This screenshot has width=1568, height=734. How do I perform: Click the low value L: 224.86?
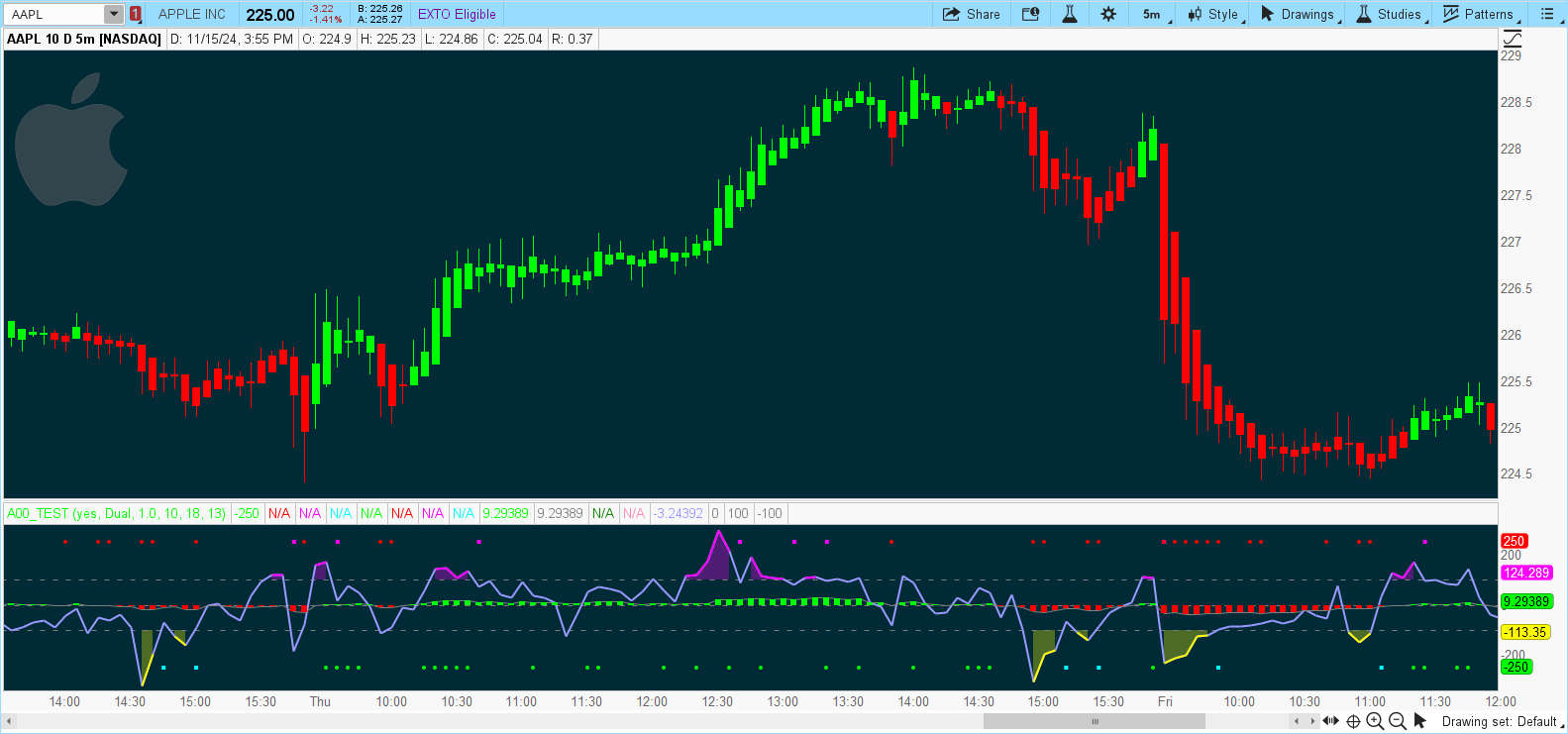[451, 39]
